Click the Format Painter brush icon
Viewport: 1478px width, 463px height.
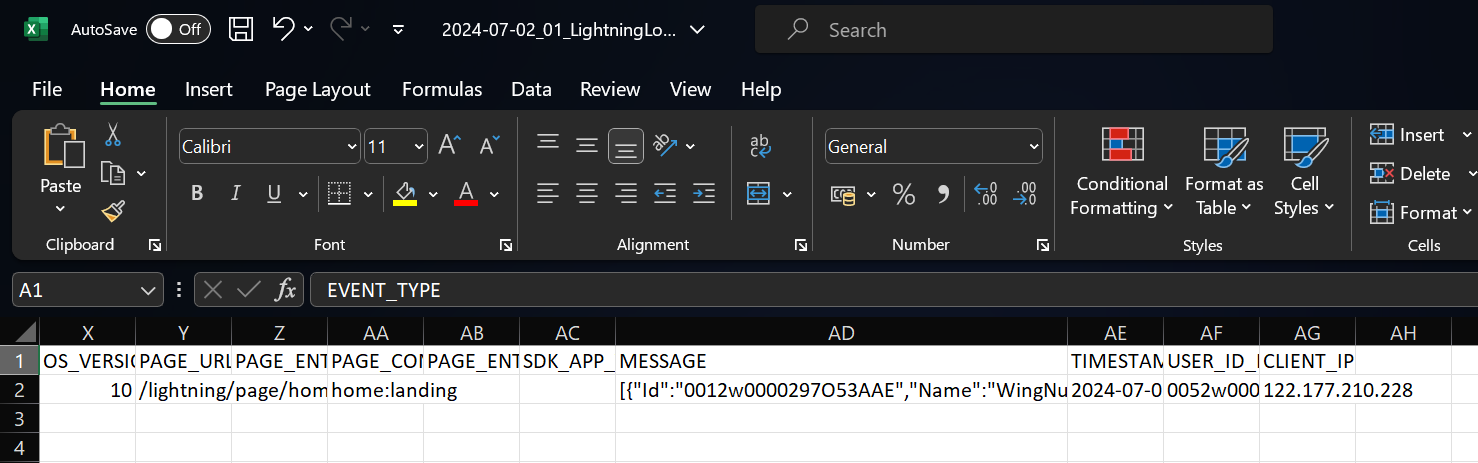tap(113, 212)
